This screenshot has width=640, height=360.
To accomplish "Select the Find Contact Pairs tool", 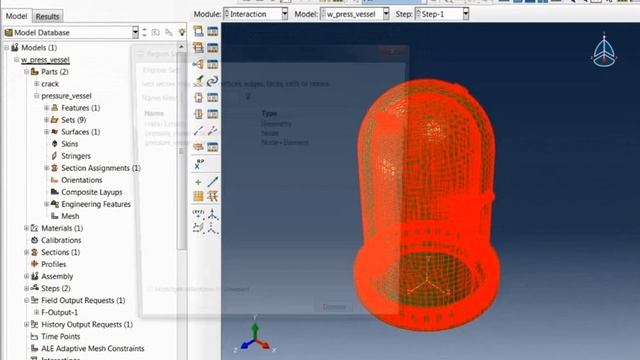I will (198, 81).
